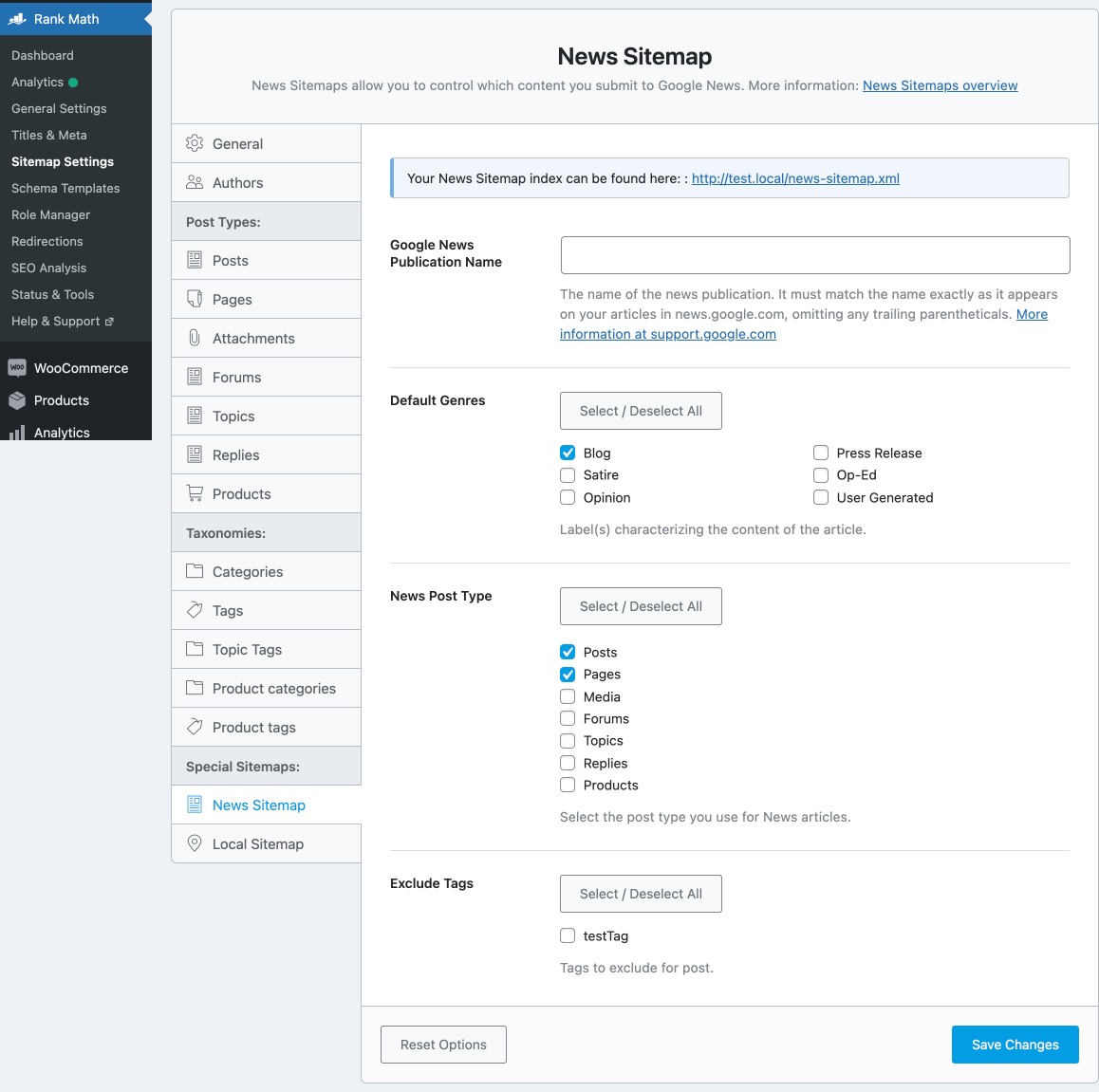Image resolution: width=1099 pixels, height=1092 pixels.
Task: Enable the Press Release genre checkbox
Action: tap(821, 453)
